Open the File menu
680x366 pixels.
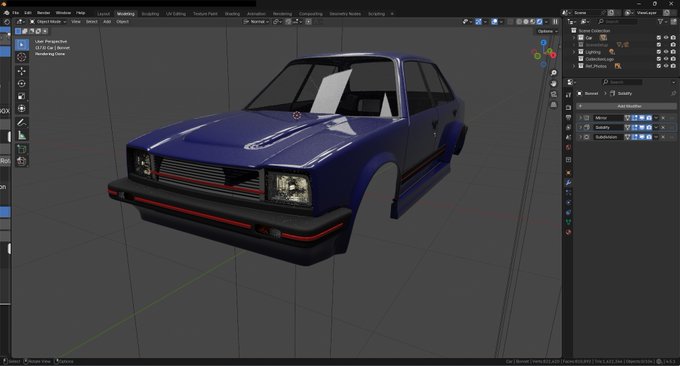point(16,13)
